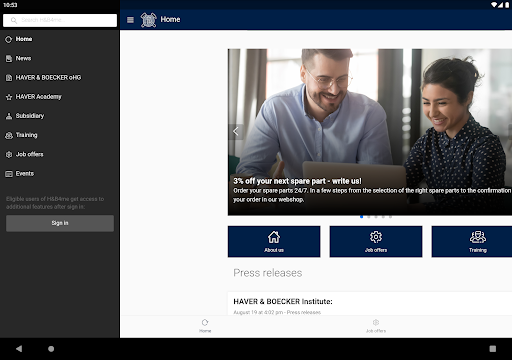This screenshot has height=360, width=512.
Task: Go to Subsidiary in sidebar
Action: pos(60,116)
